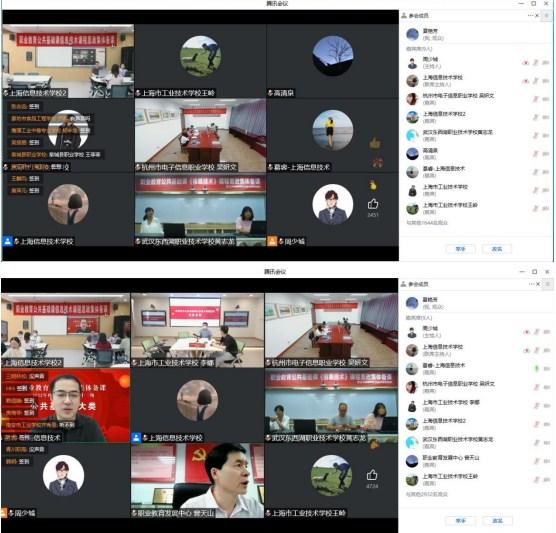Click 高清泉's avatar in the participants list
Screen dimensions: 556x533
412,154
